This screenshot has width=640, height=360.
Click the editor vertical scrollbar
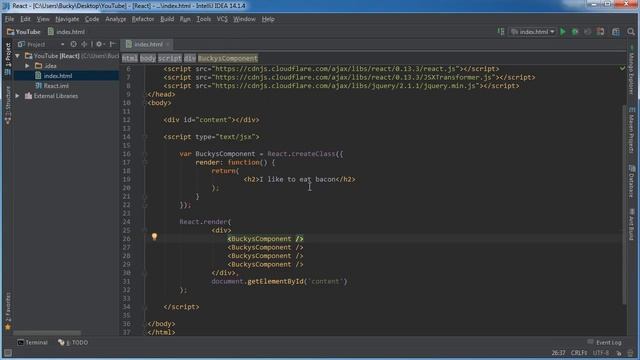[x=624, y=204]
